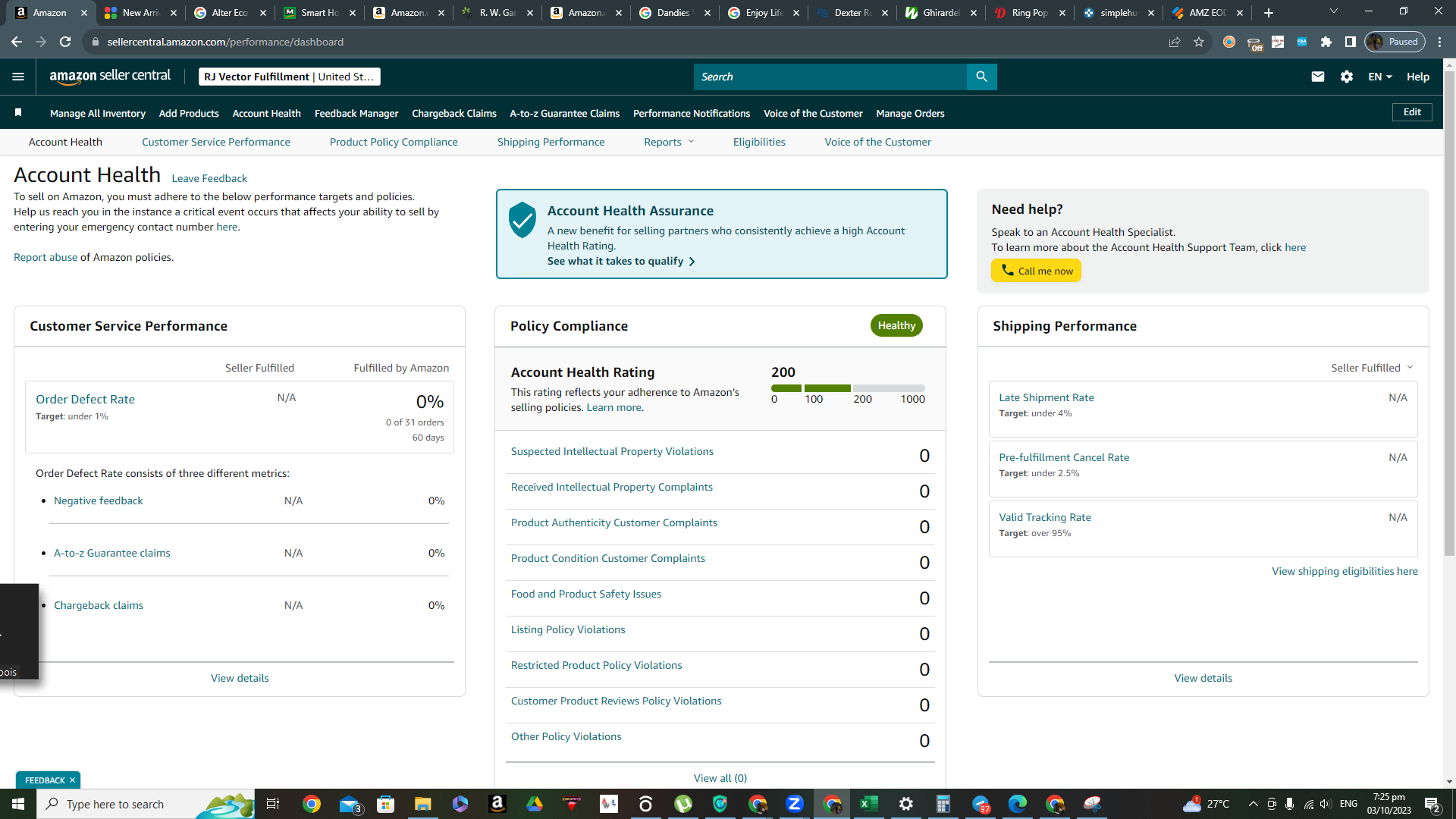Open the Help link in header
Screen dimensions: 1456x819
pyautogui.click(x=1418, y=77)
